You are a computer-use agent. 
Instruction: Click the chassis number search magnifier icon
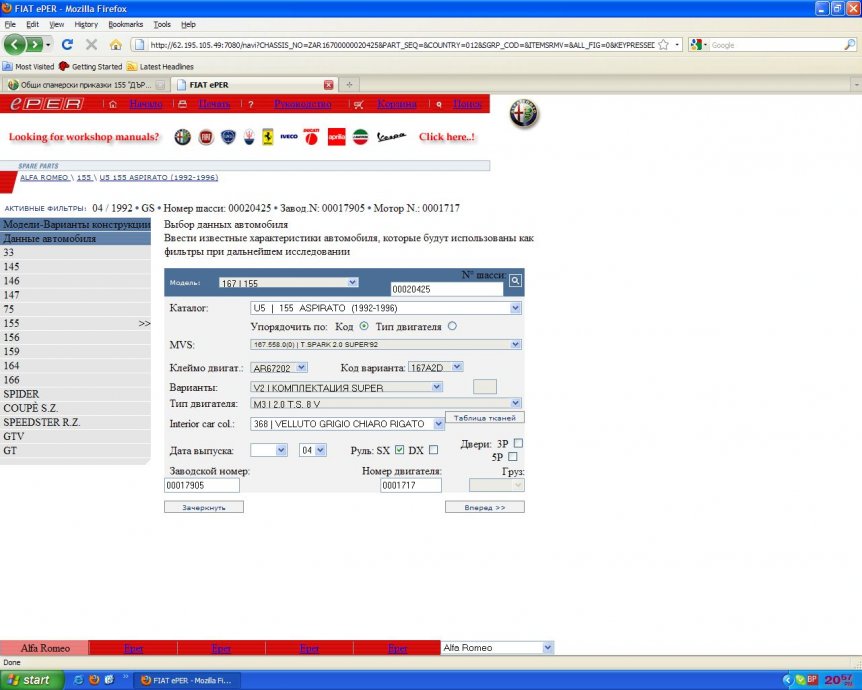[516, 281]
